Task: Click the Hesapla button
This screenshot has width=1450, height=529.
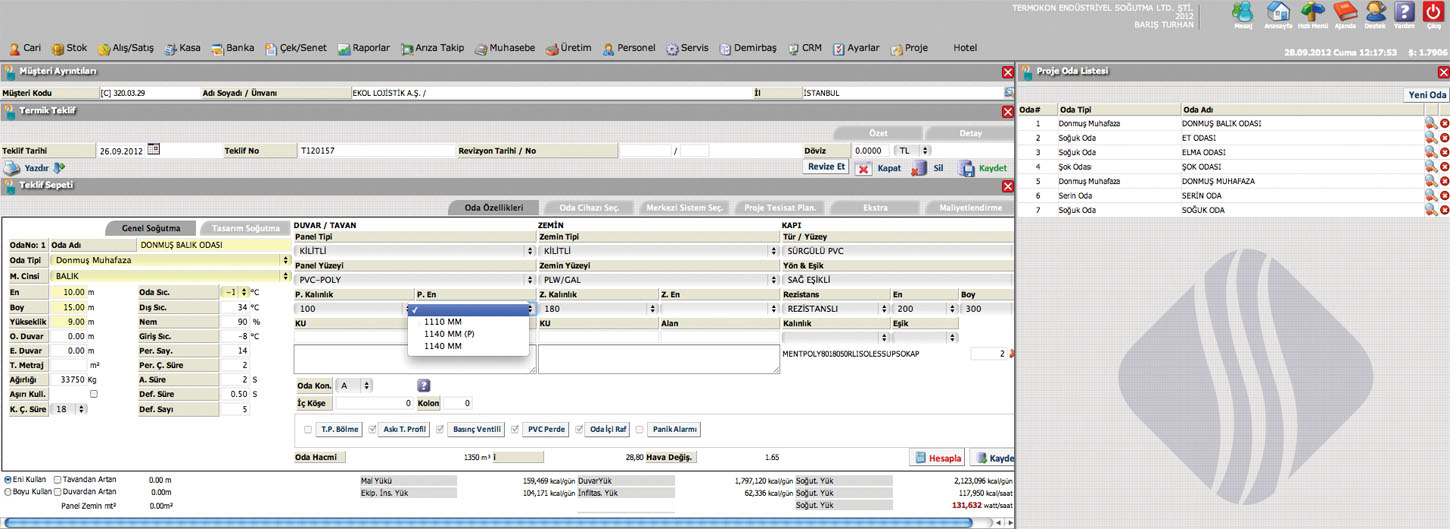Action: click(x=937, y=458)
